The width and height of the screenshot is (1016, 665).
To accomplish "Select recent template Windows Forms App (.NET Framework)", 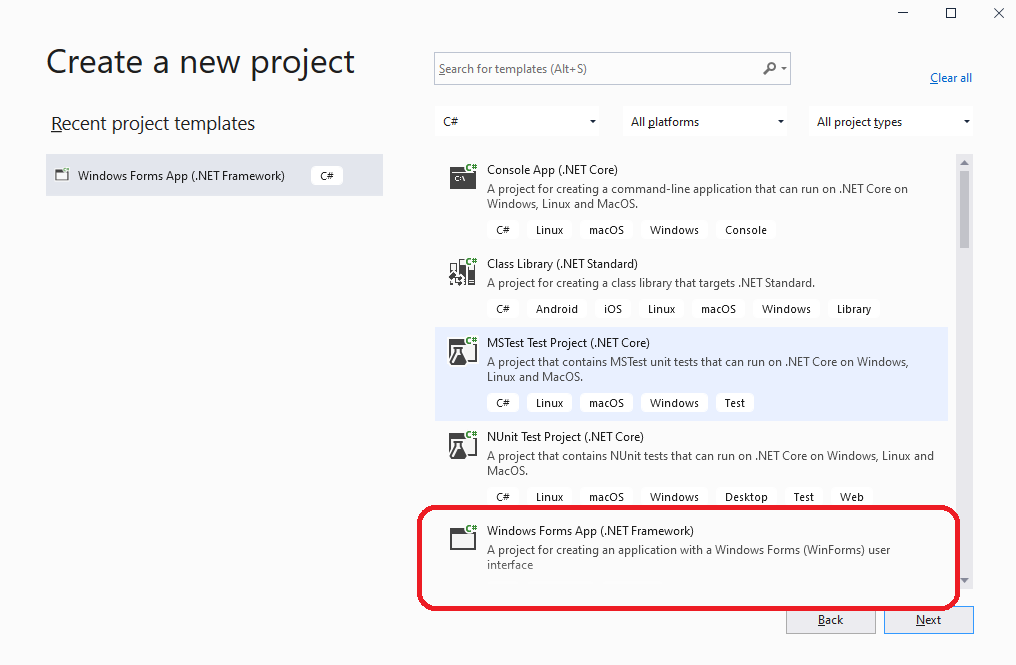I will click(x=214, y=175).
